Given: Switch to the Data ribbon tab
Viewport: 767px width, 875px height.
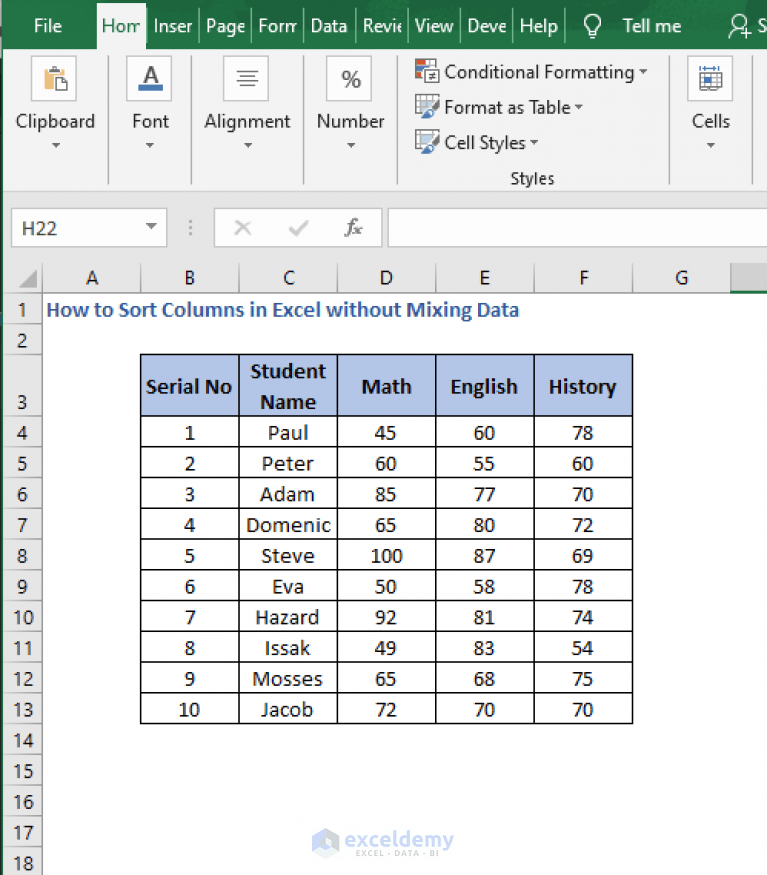Looking at the screenshot, I should [x=329, y=26].
